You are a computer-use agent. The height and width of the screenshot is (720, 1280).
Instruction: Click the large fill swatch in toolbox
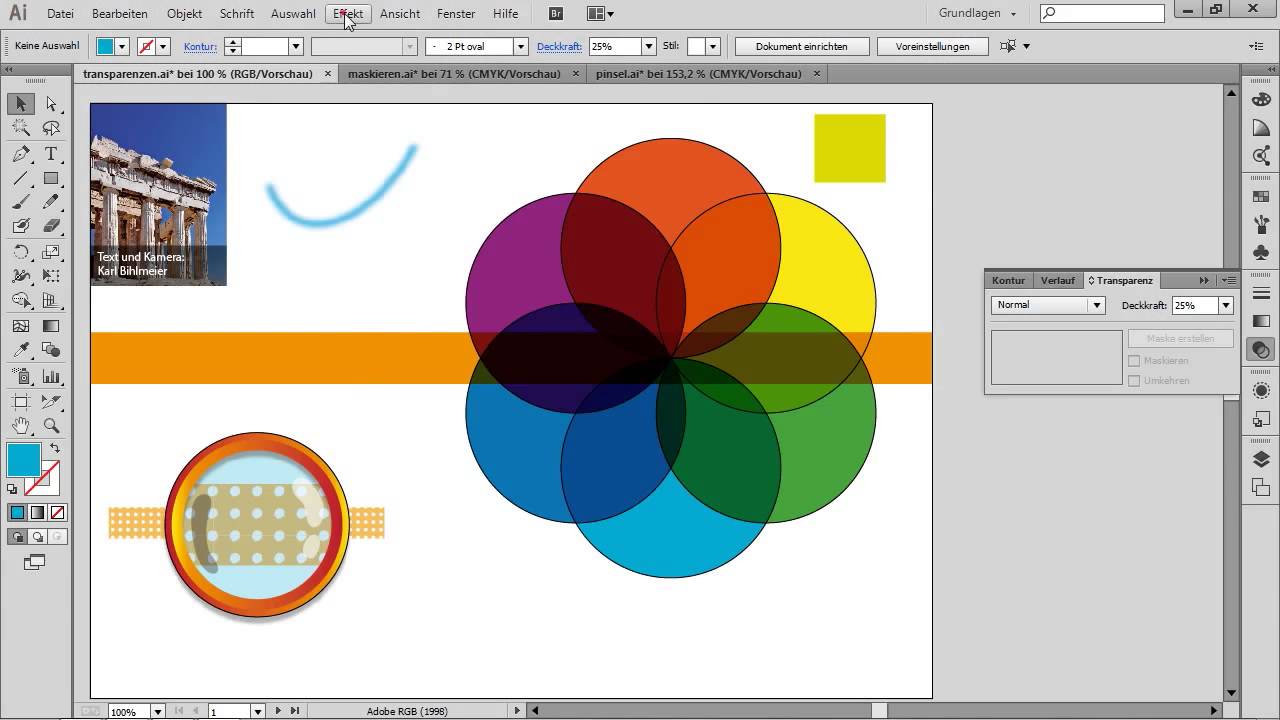pos(24,461)
